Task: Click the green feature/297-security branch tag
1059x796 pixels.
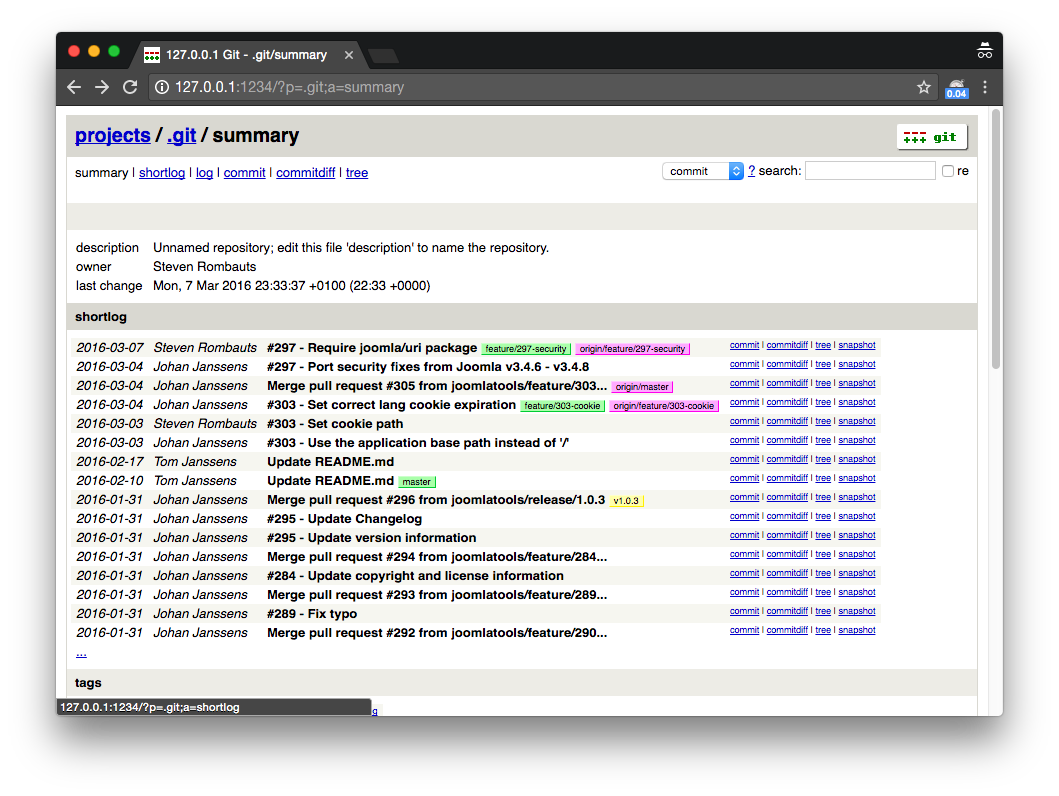Action: (x=526, y=349)
